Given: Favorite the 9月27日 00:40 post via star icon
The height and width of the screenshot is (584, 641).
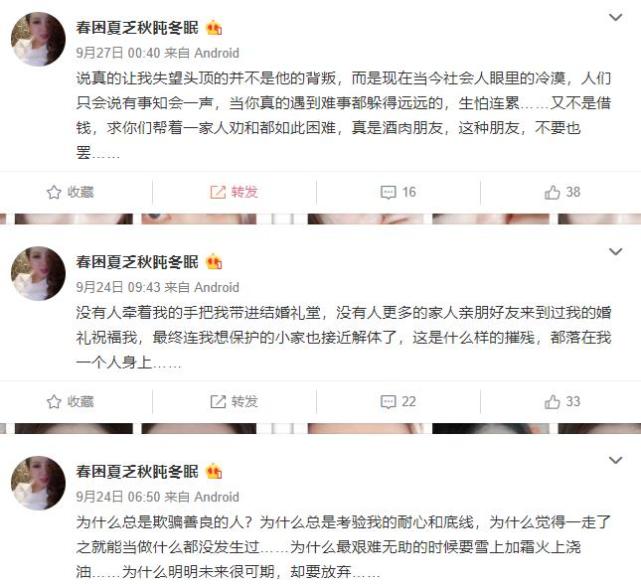Looking at the screenshot, I should point(70,192).
